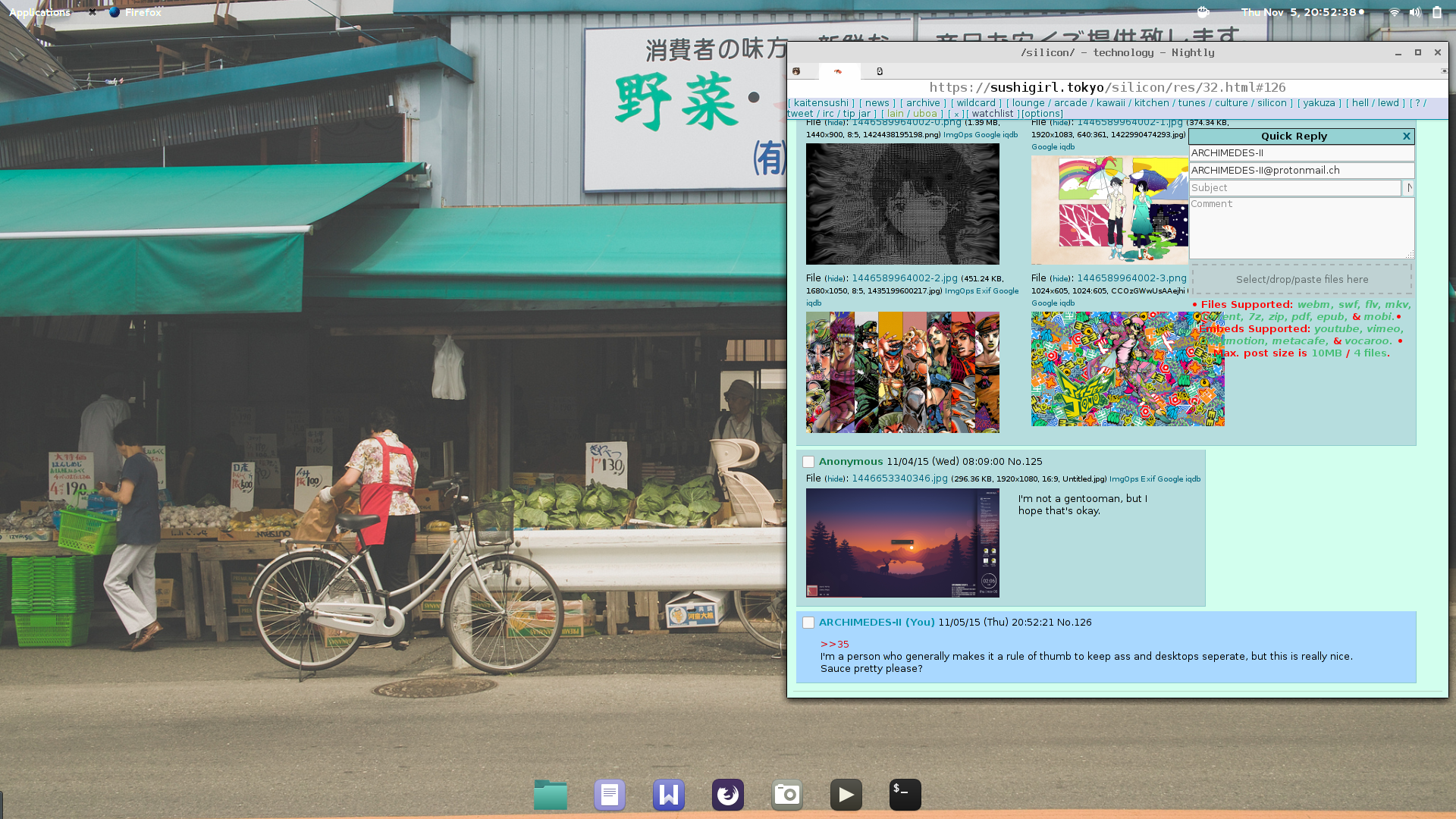Close the Quick Reply box
Viewport: 1456px width, 819px height.
[1407, 136]
